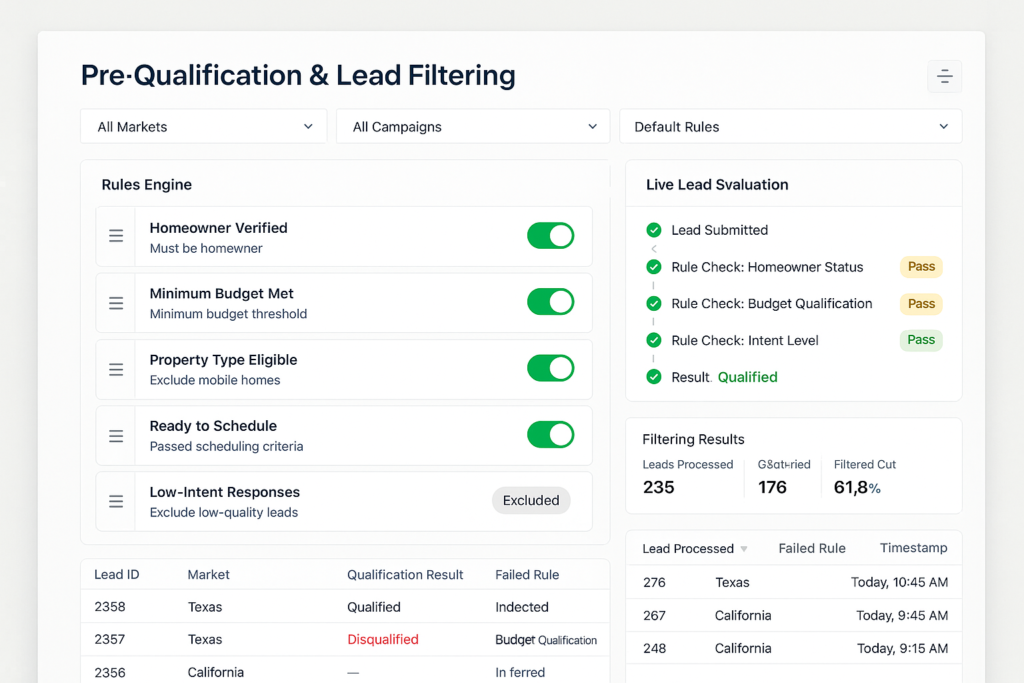Switch the Property Type Eligible toggle
This screenshot has width=1024, height=683.
point(550,368)
